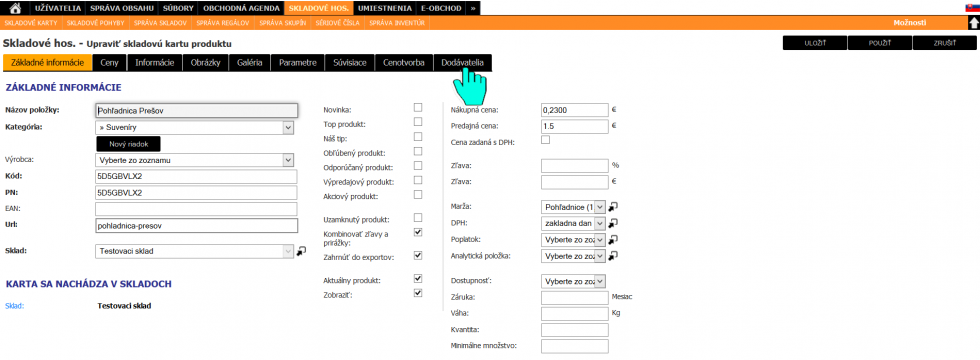The height and width of the screenshot is (360, 980).
Task: Toggle Akciový produkt checkbox
Action: 418,194
